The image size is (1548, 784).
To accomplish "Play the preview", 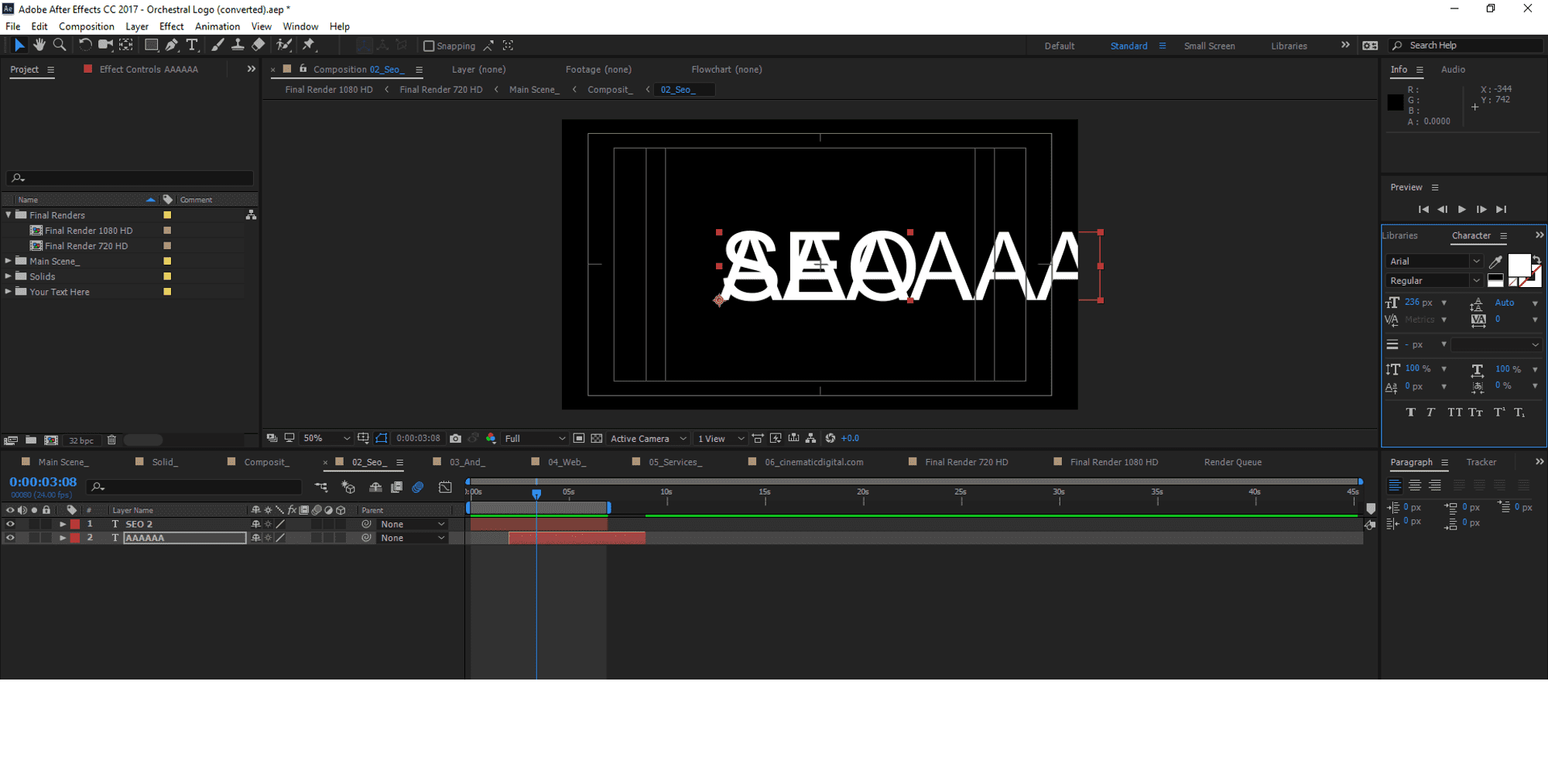I will (1461, 210).
